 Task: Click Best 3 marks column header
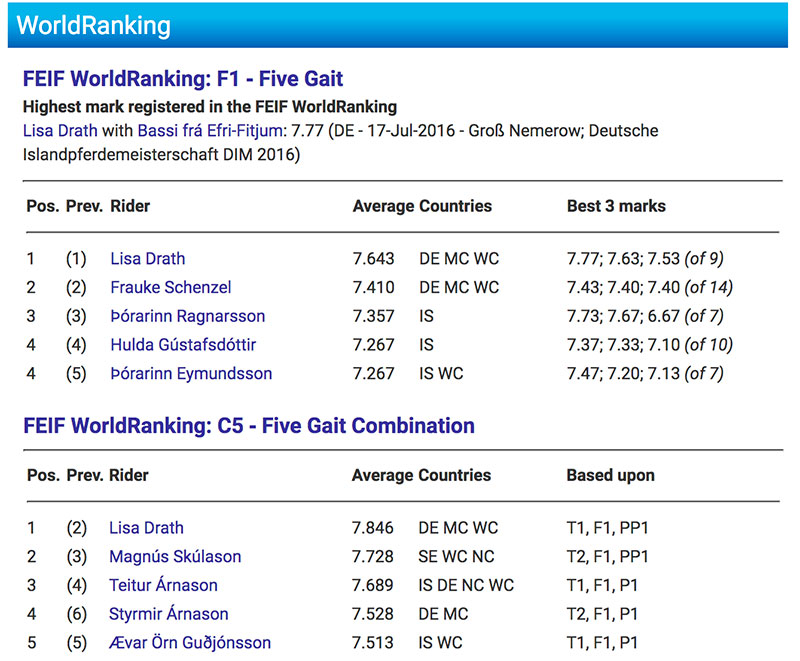coord(616,206)
